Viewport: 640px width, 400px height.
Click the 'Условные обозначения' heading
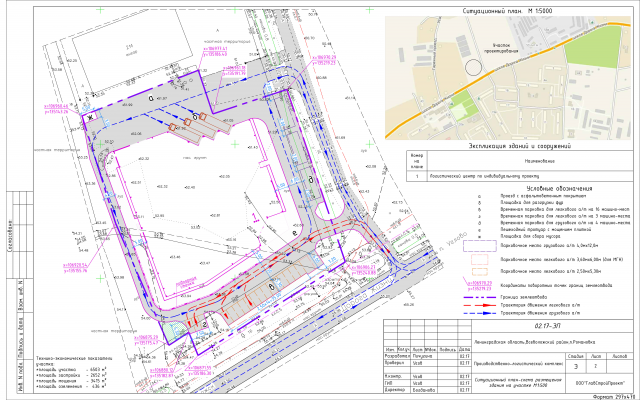(x=559, y=189)
